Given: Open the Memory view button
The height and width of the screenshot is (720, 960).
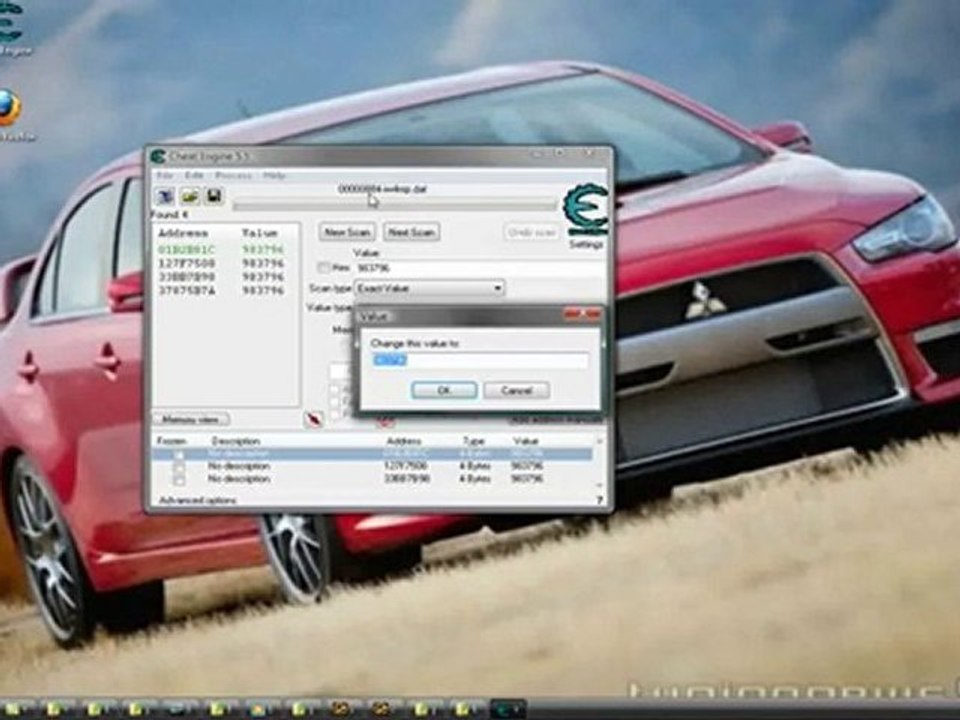Looking at the screenshot, I should click(191, 419).
